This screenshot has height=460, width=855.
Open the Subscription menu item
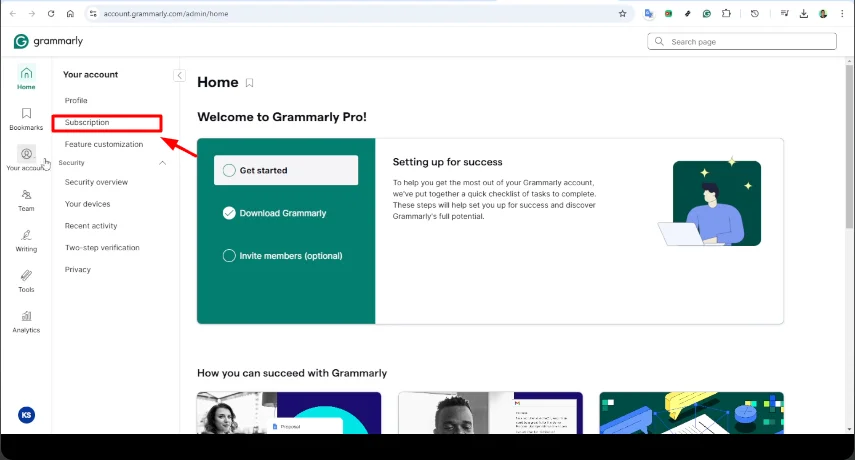coord(87,122)
